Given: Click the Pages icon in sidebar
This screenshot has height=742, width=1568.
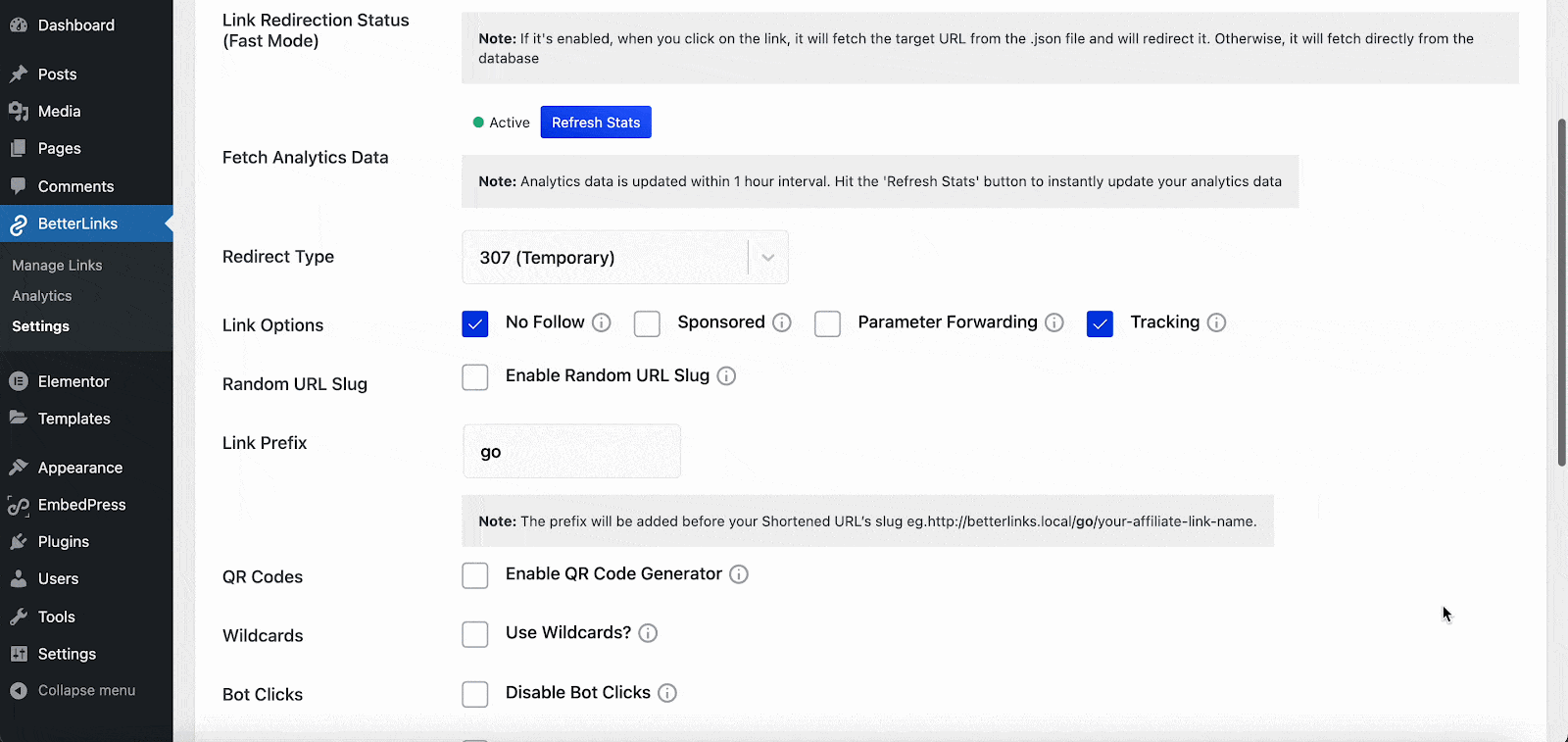Looking at the screenshot, I should pos(19,149).
